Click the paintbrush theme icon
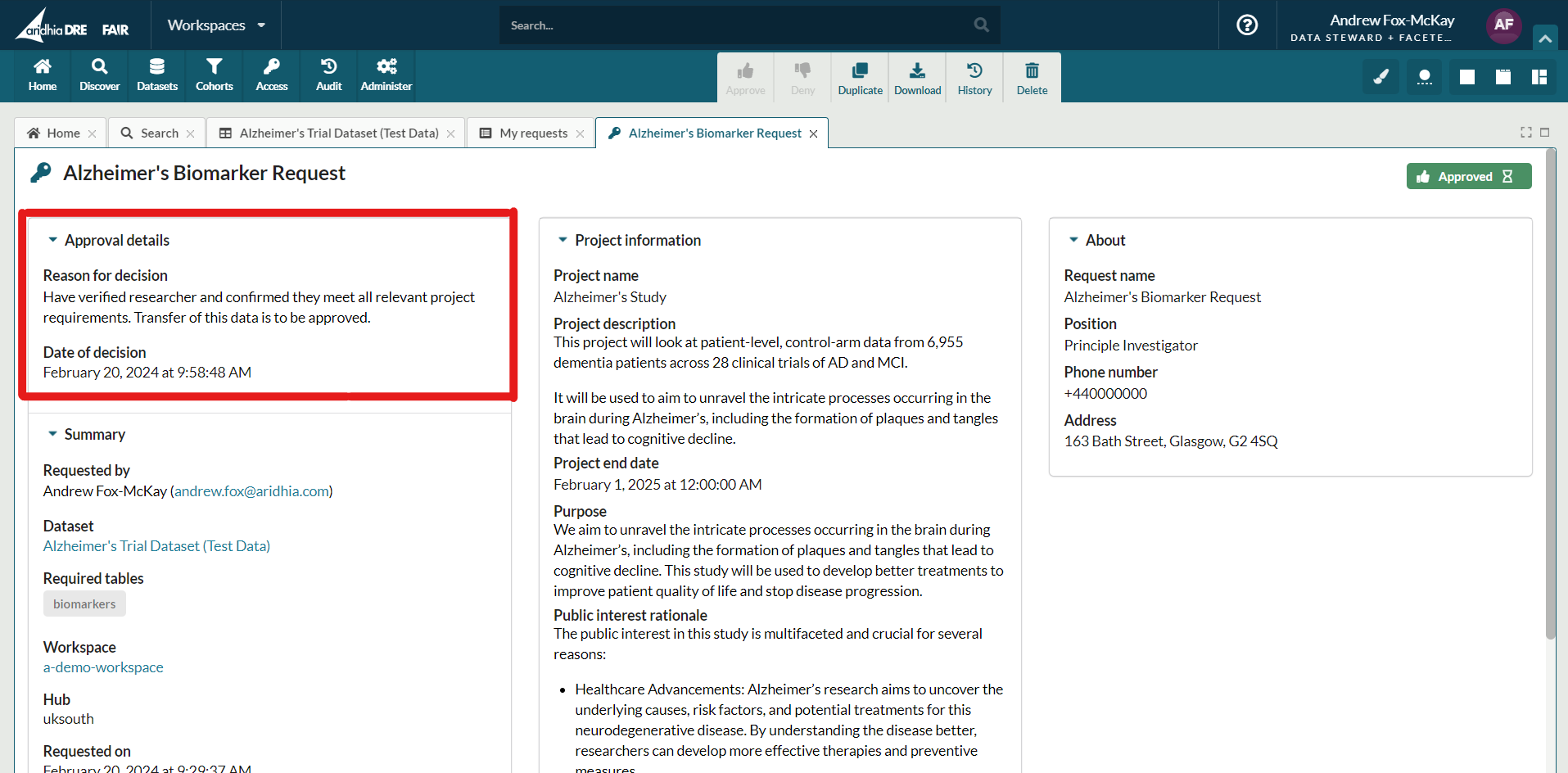The height and width of the screenshot is (773, 1568). pos(1381,77)
